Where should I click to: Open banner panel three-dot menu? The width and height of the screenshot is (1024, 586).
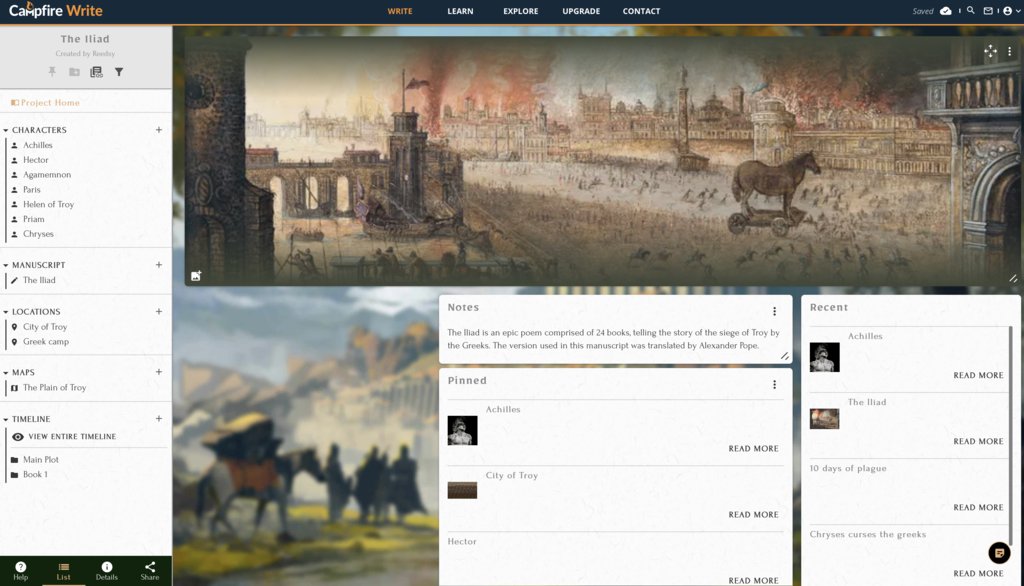pos(1010,51)
